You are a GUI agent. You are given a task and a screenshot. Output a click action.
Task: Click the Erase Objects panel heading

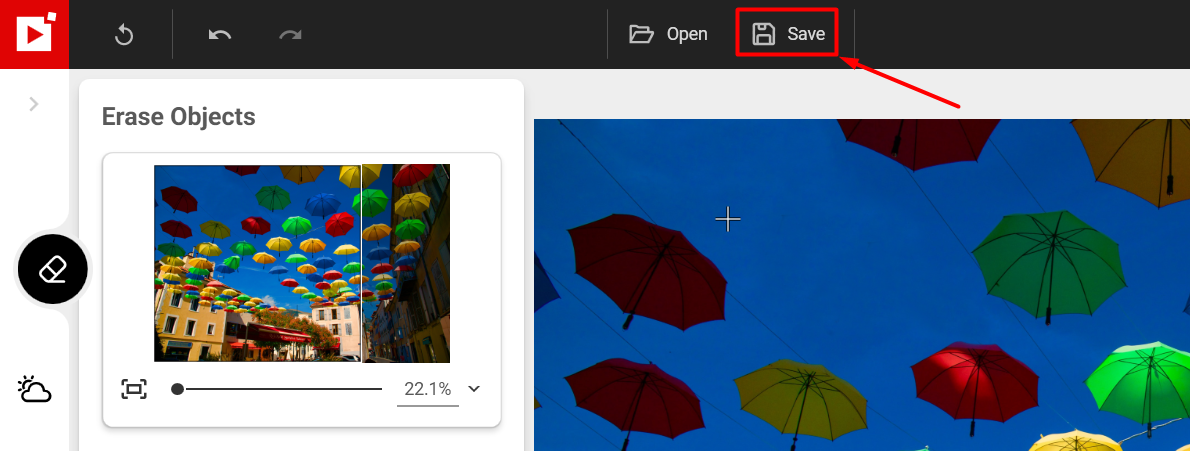tap(179, 117)
